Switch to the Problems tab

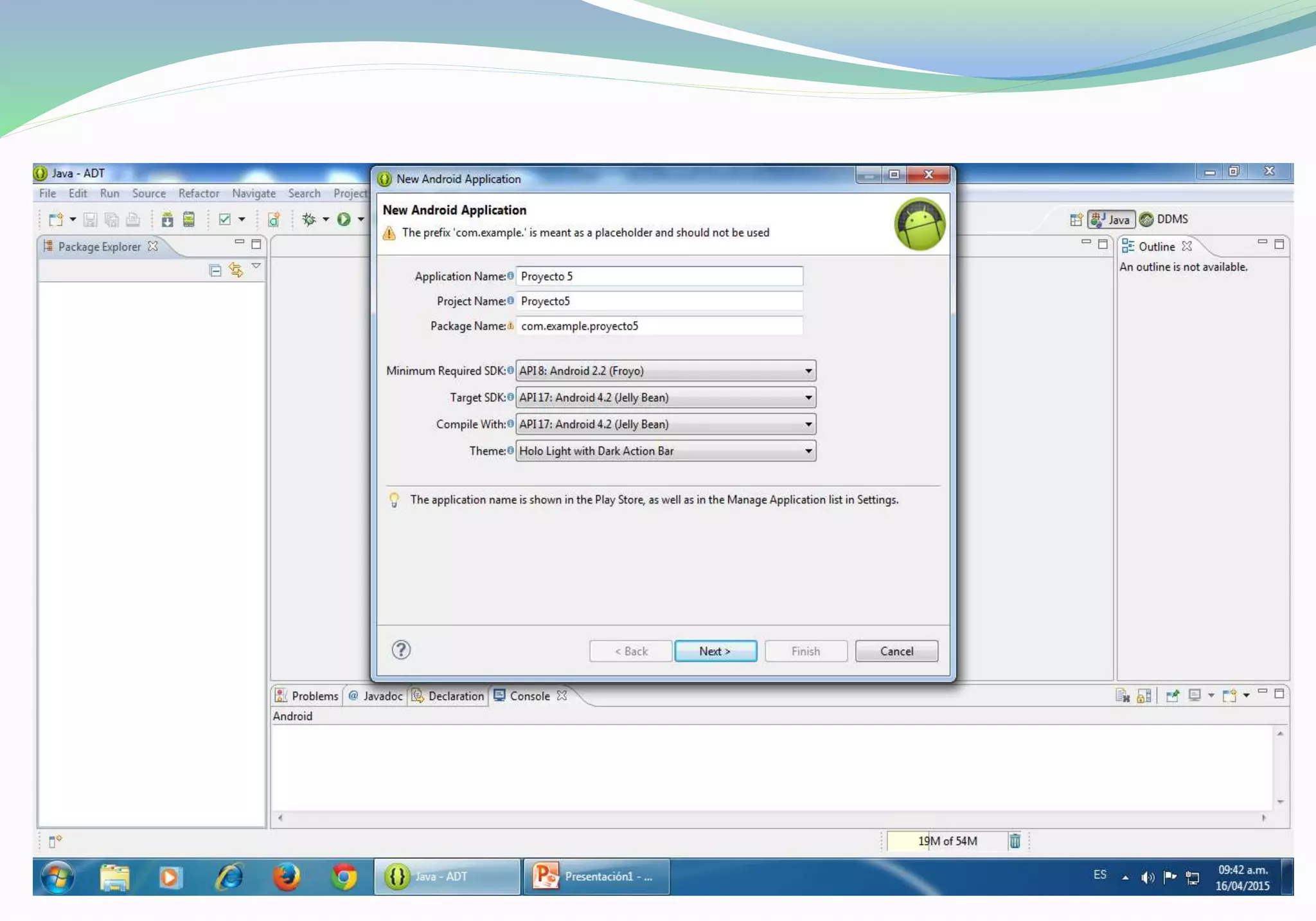click(307, 696)
